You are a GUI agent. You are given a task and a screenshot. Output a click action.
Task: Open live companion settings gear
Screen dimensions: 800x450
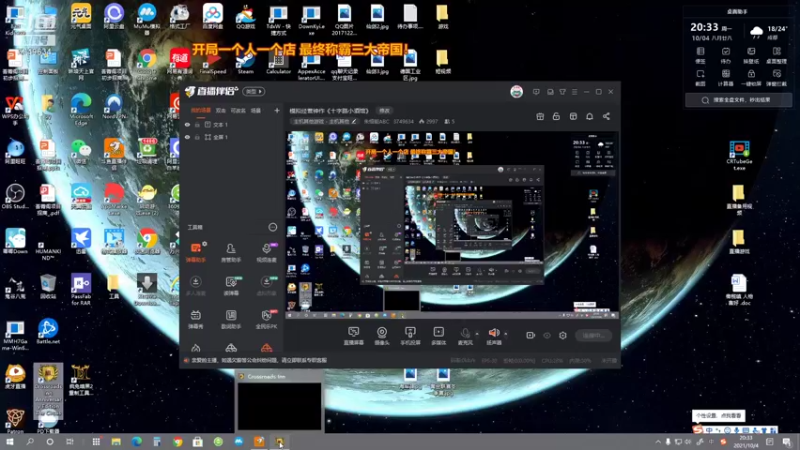point(563,335)
